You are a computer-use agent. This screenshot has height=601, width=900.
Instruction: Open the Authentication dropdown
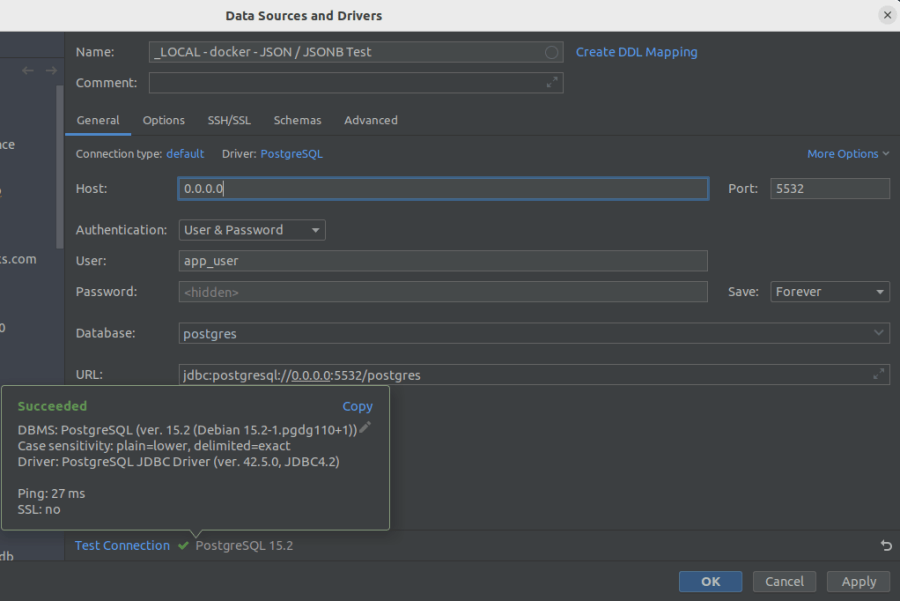(315, 230)
